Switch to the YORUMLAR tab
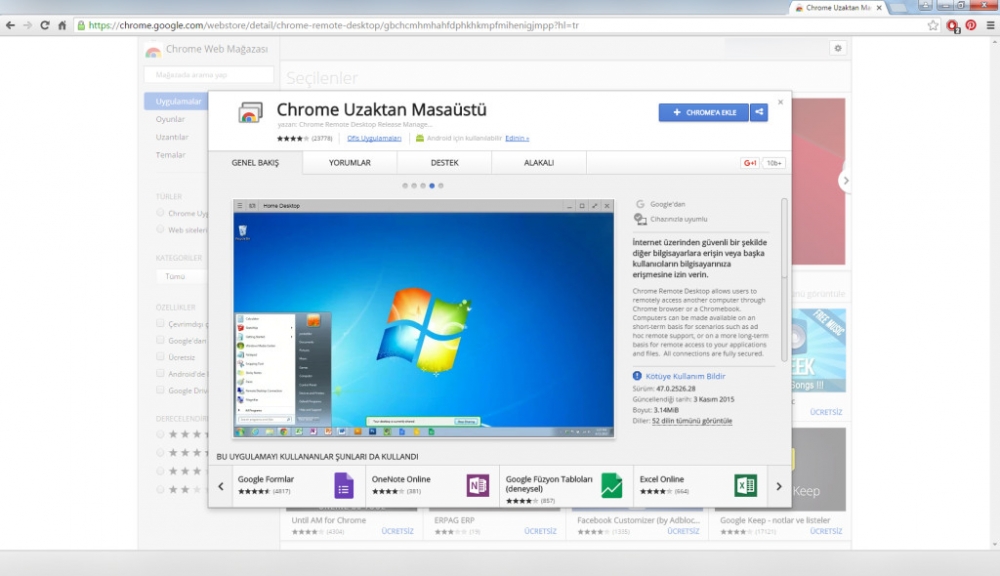The height and width of the screenshot is (576, 1000). pyautogui.click(x=350, y=162)
